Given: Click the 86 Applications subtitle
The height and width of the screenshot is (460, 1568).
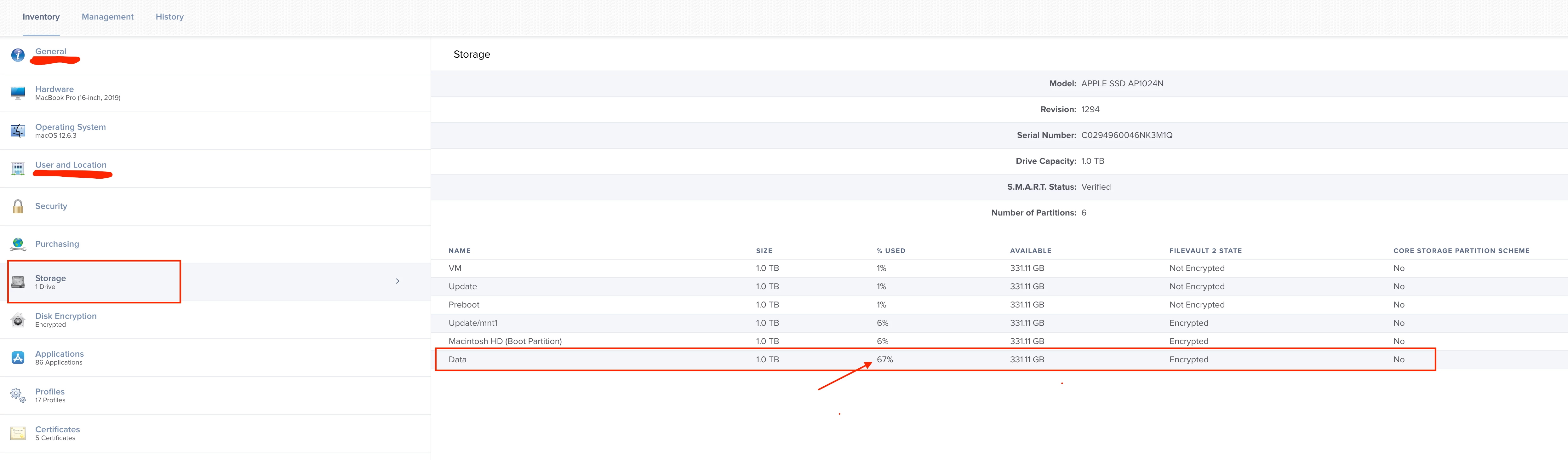Looking at the screenshot, I should point(59,363).
